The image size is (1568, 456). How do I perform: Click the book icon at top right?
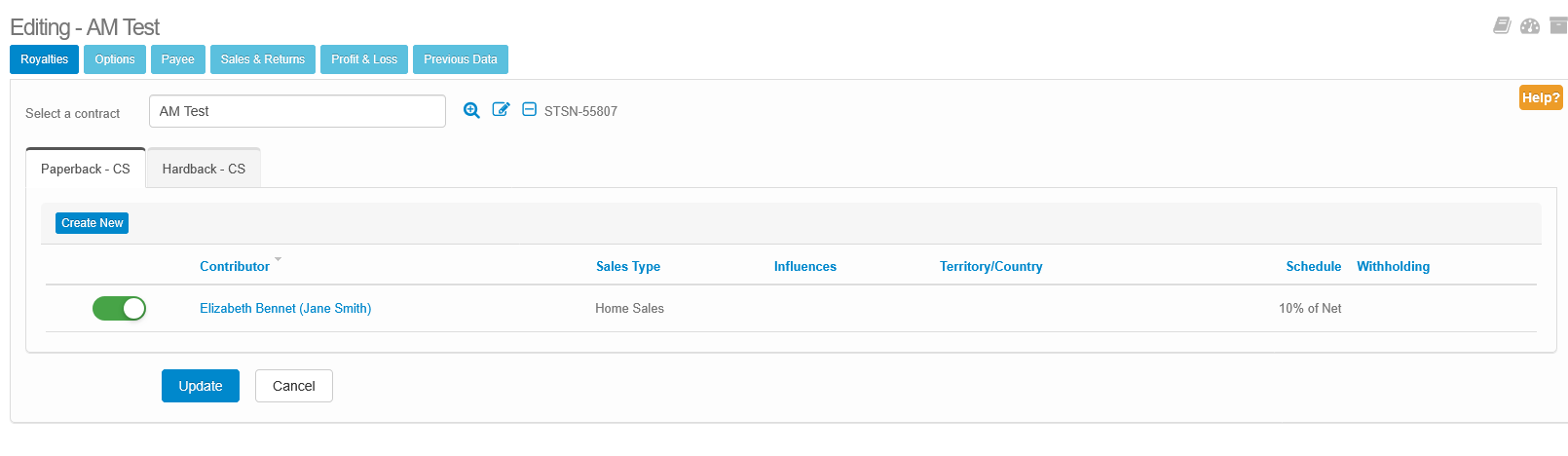(x=1502, y=25)
